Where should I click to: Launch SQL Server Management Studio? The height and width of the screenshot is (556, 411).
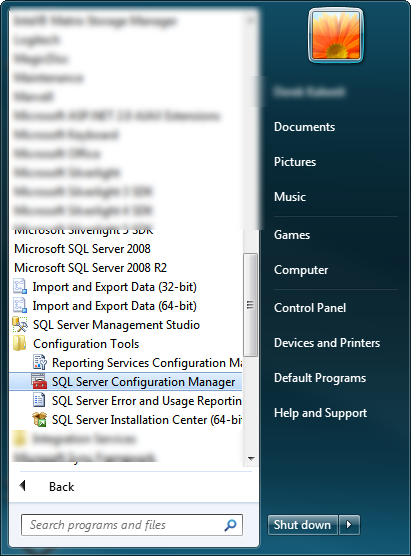tap(116, 325)
